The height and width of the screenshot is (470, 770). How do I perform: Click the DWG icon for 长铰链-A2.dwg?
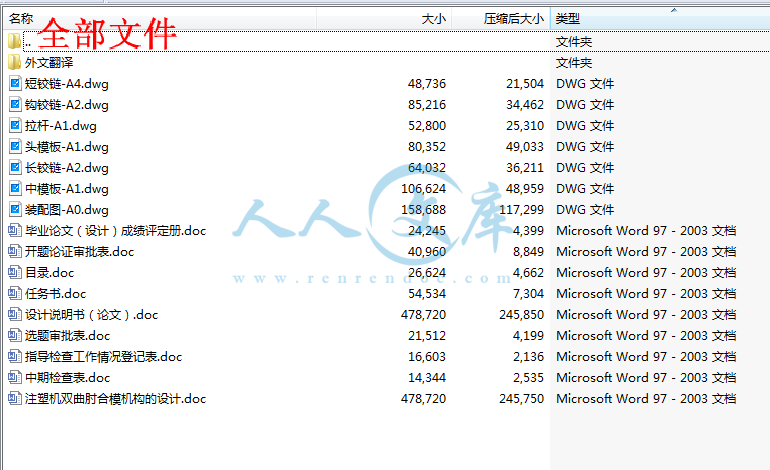pyautogui.click(x=15, y=167)
